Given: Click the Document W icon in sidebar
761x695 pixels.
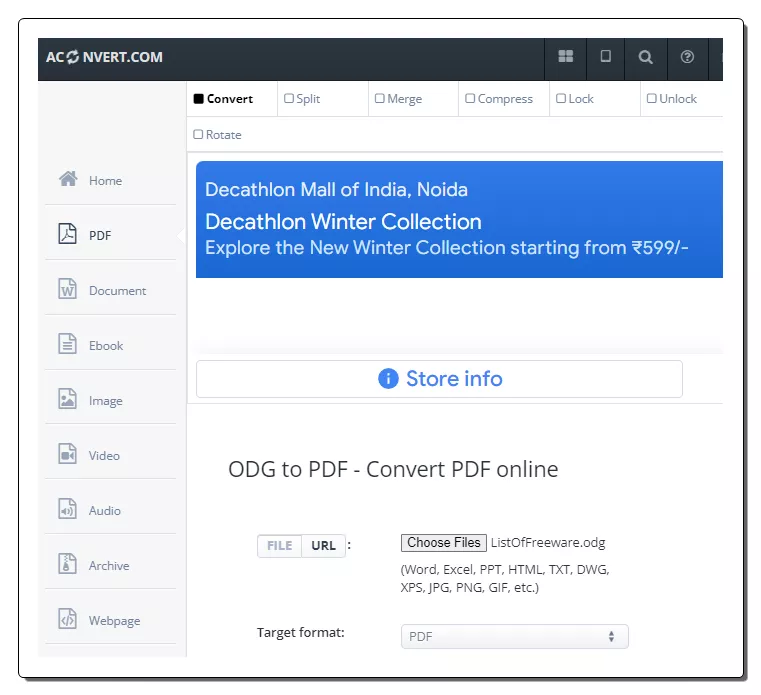Looking at the screenshot, I should [67, 289].
